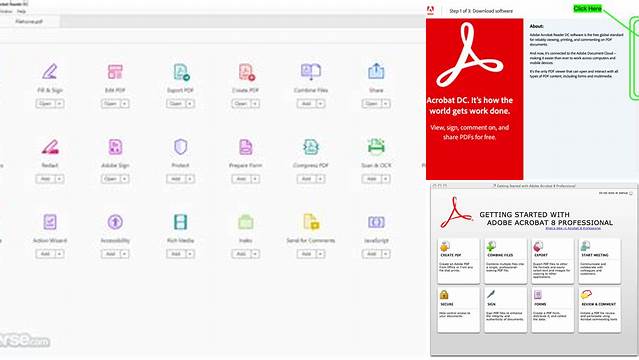Open the Send for Comments tool icon
The width and height of the screenshot is (639, 360).
311,222
